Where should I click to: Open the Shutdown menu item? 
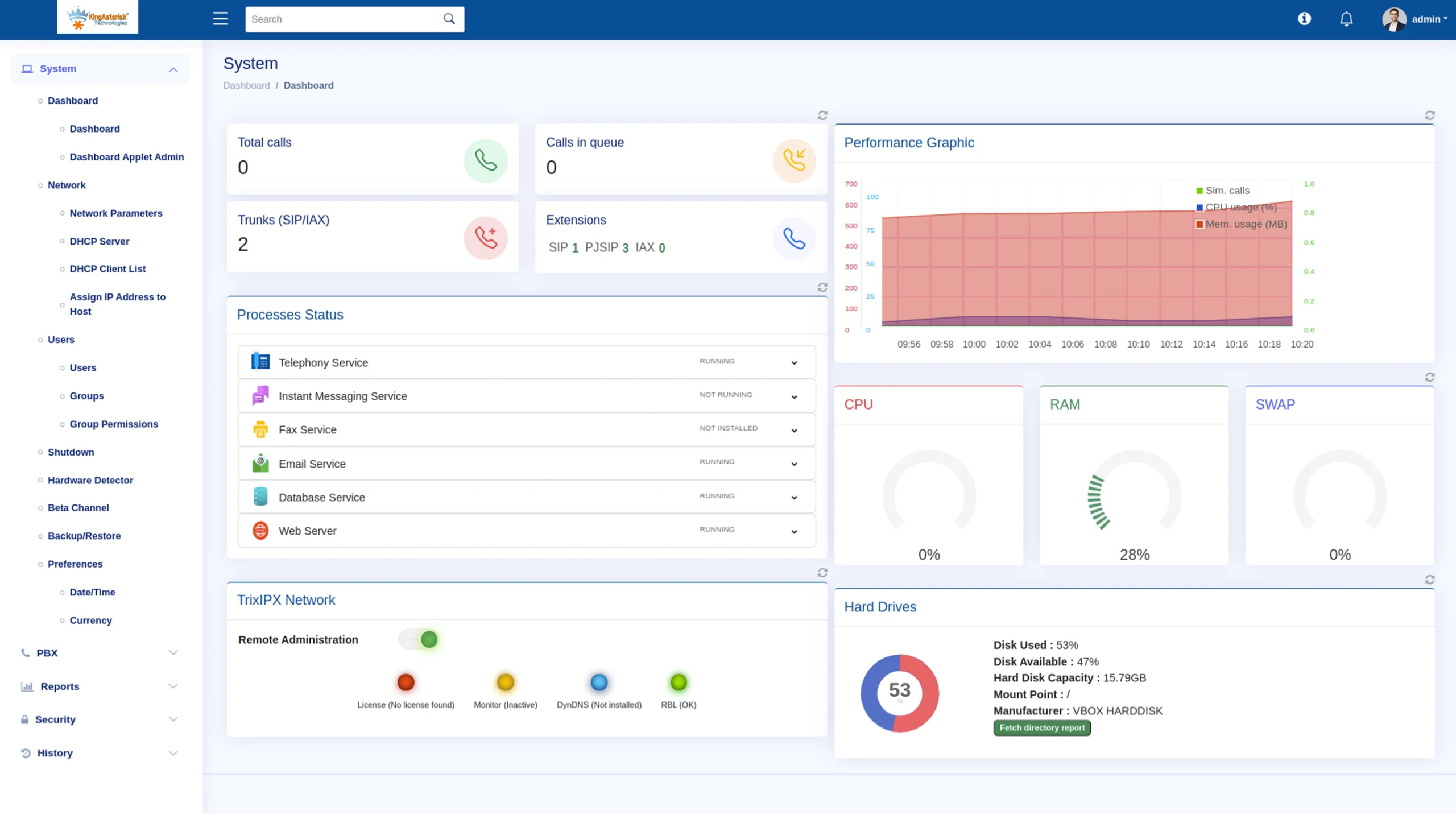coord(71,452)
